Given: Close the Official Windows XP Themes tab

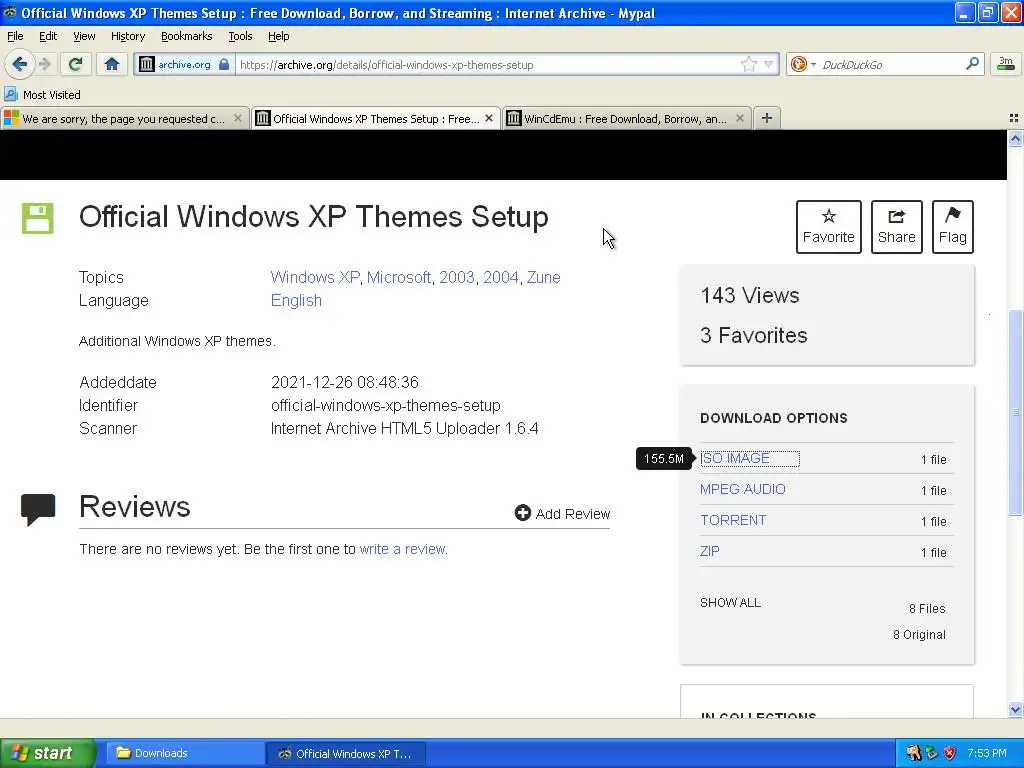Looking at the screenshot, I should [488, 118].
